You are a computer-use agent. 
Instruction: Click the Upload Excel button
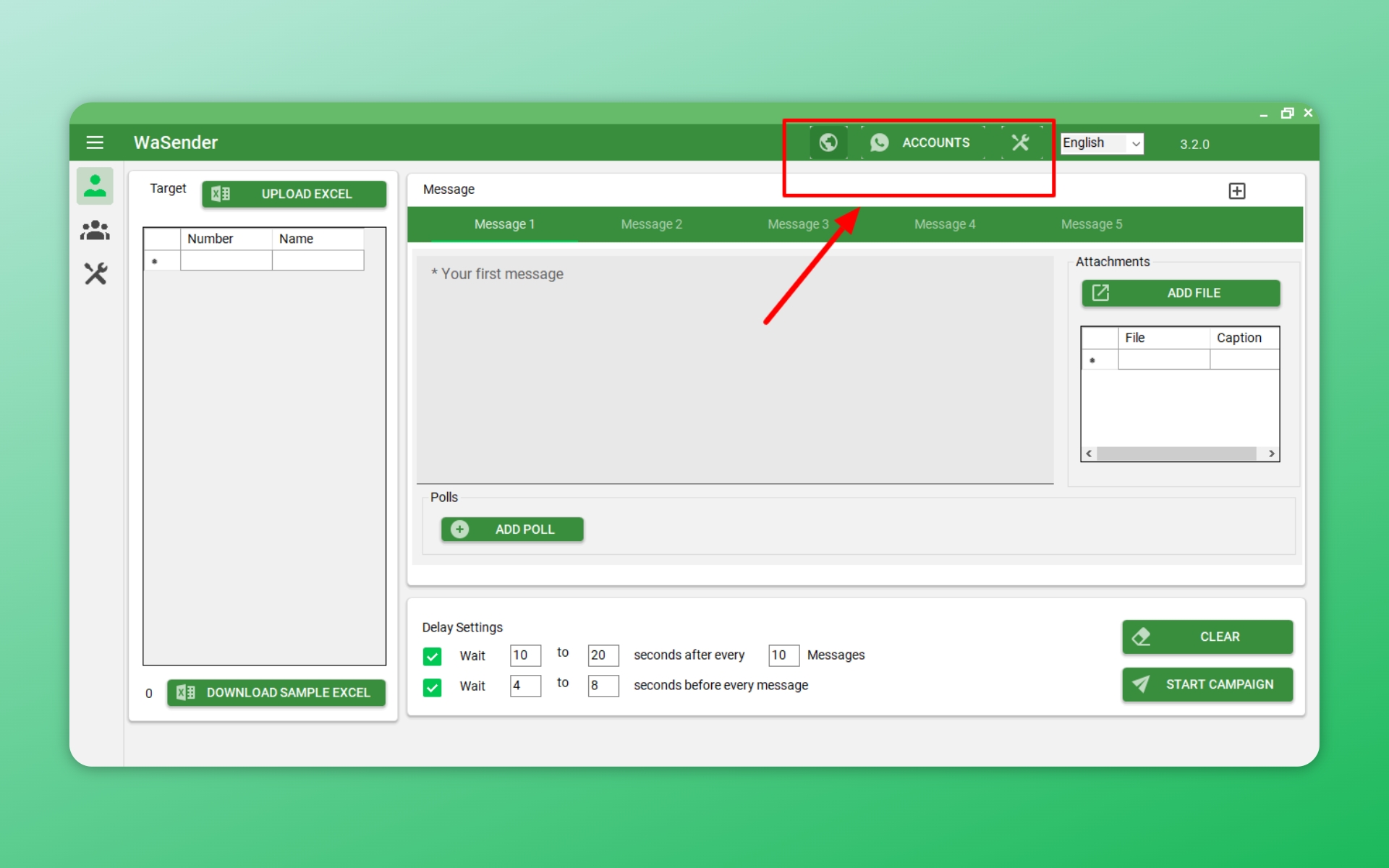point(294,194)
